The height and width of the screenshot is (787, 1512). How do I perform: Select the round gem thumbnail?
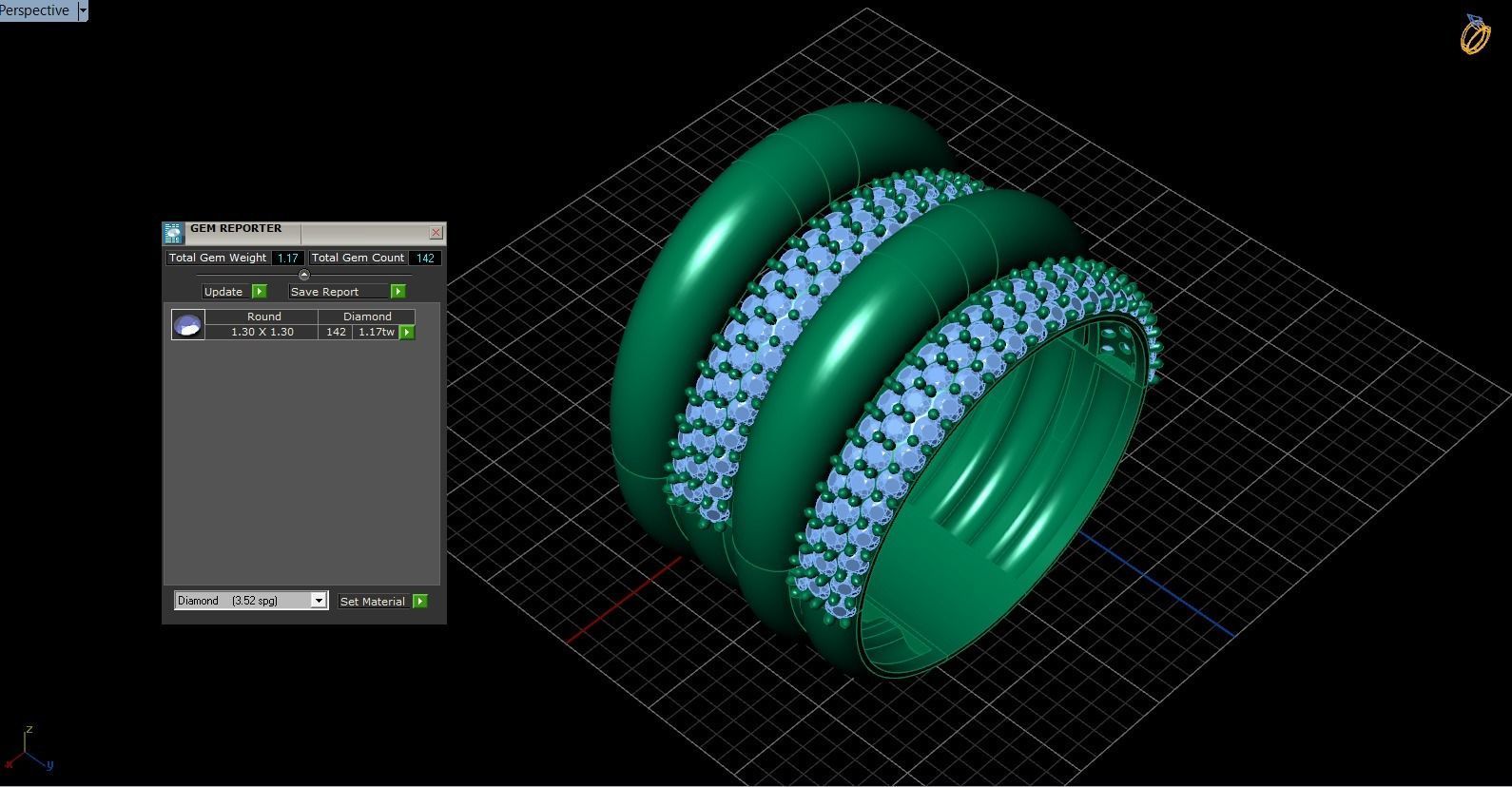(187, 324)
